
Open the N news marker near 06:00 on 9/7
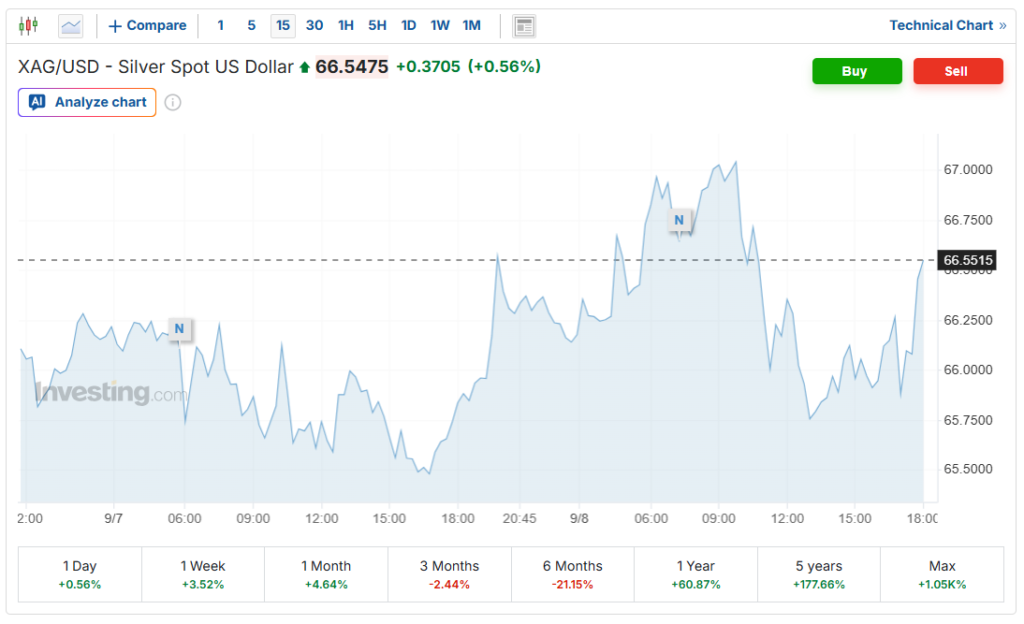(x=180, y=329)
